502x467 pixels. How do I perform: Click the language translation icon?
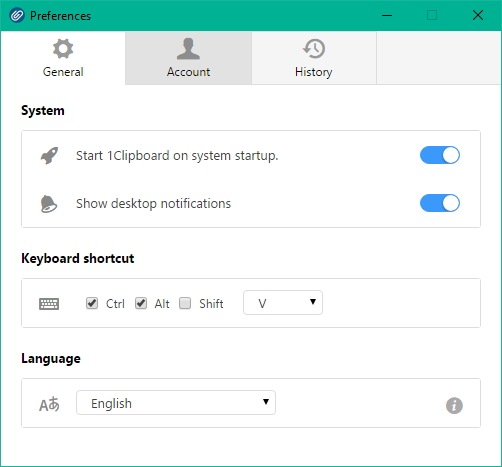click(49, 404)
